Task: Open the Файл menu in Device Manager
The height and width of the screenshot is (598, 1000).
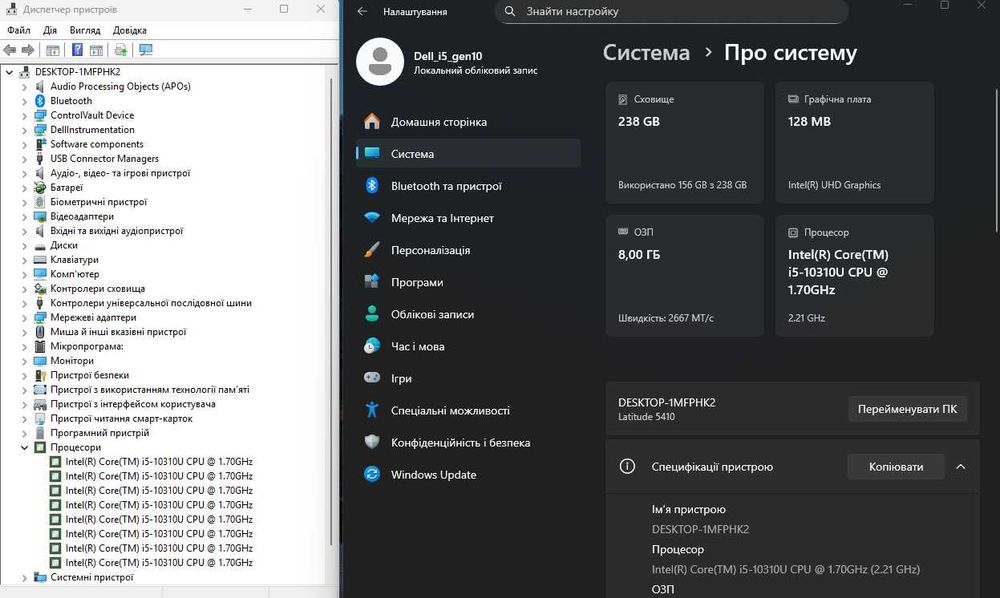Action: [18, 30]
